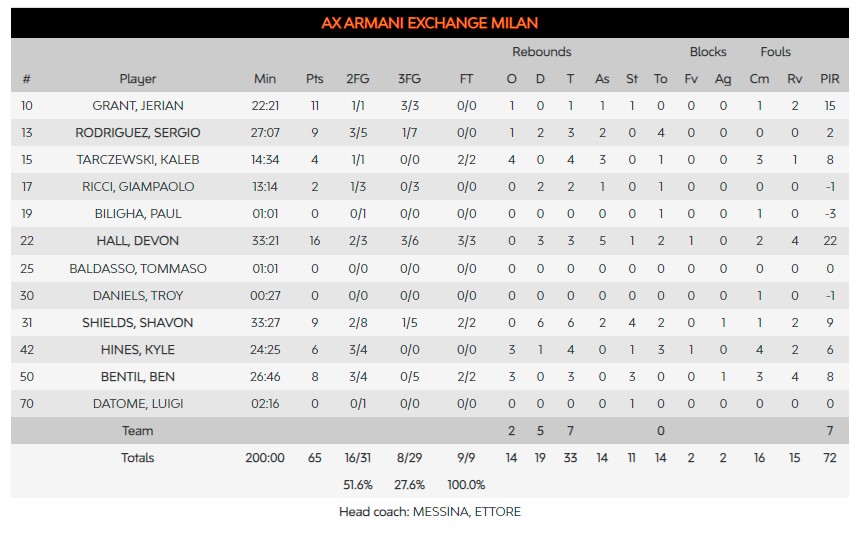
Task: Click the Totals row label
Action: (138, 458)
